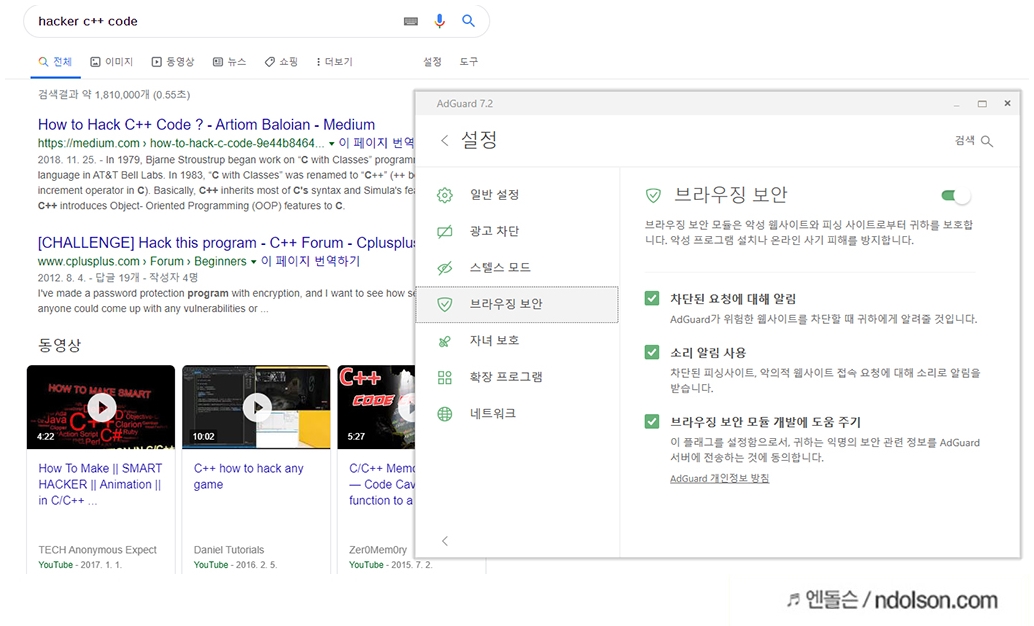1034x626 pixels.
Task: Click the 브라우징 보안 shield icon in sidebar
Action: 445,304
